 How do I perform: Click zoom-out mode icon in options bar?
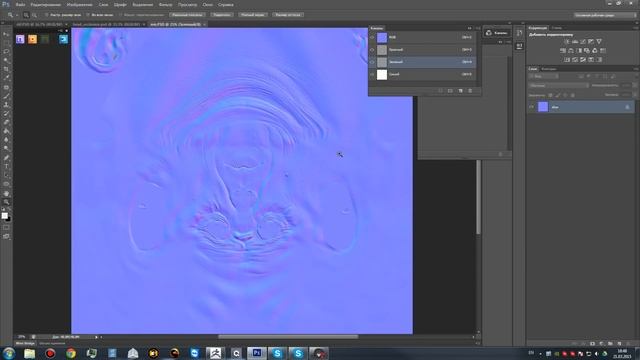pos(34,15)
